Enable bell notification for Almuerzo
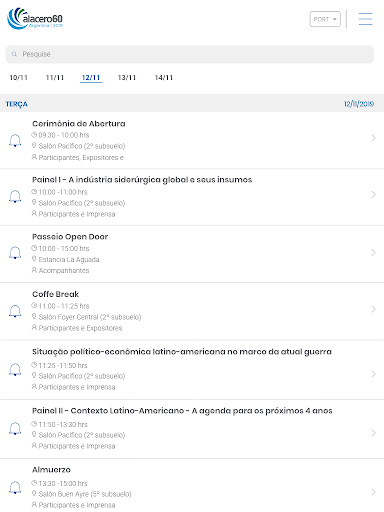The image size is (384, 512). pyautogui.click(x=15, y=488)
